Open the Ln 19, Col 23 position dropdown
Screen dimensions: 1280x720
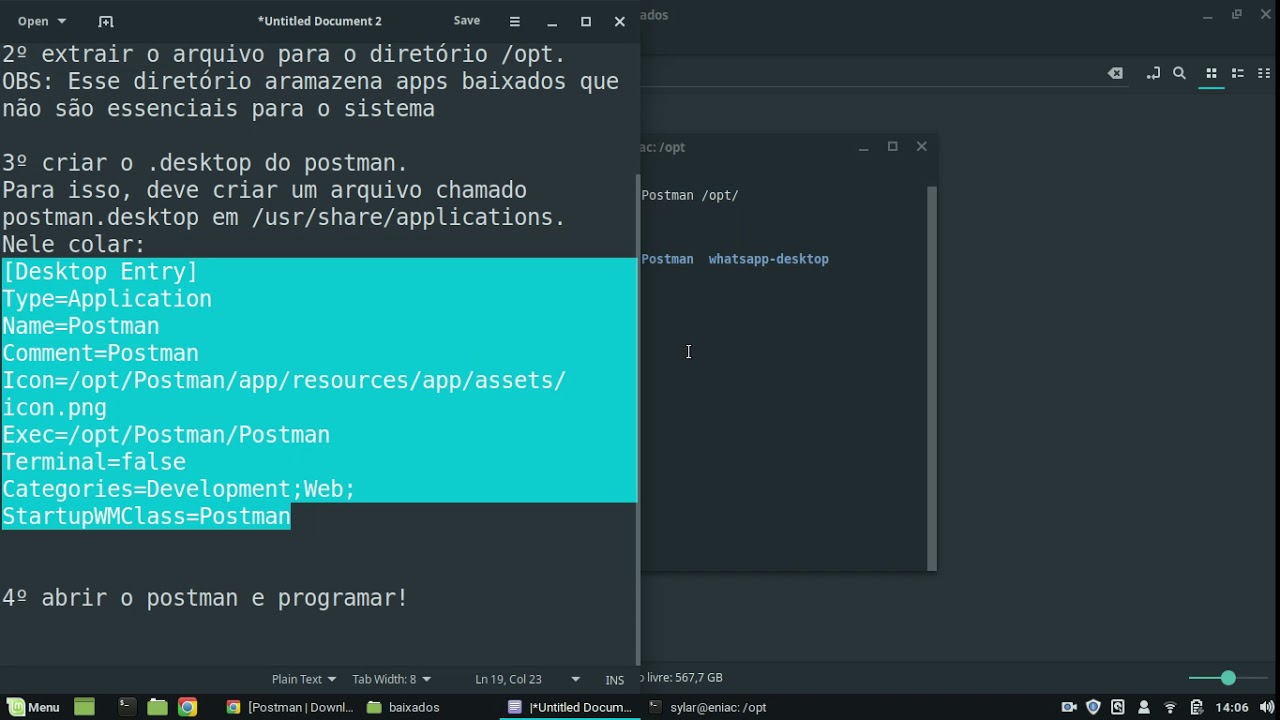pos(527,679)
